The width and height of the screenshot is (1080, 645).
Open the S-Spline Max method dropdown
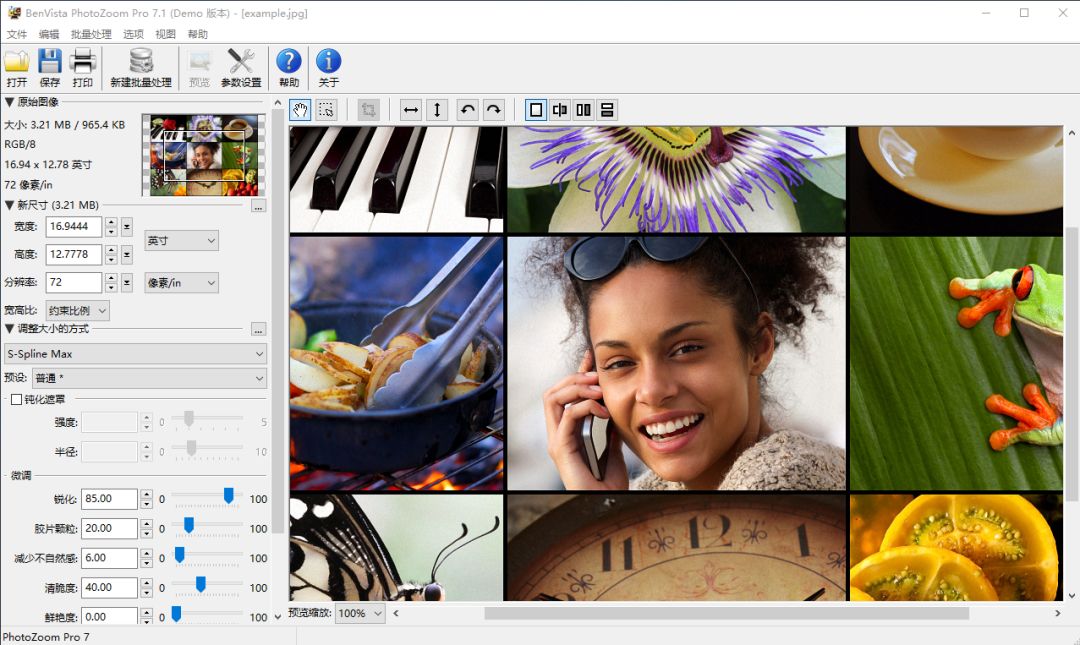136,354
